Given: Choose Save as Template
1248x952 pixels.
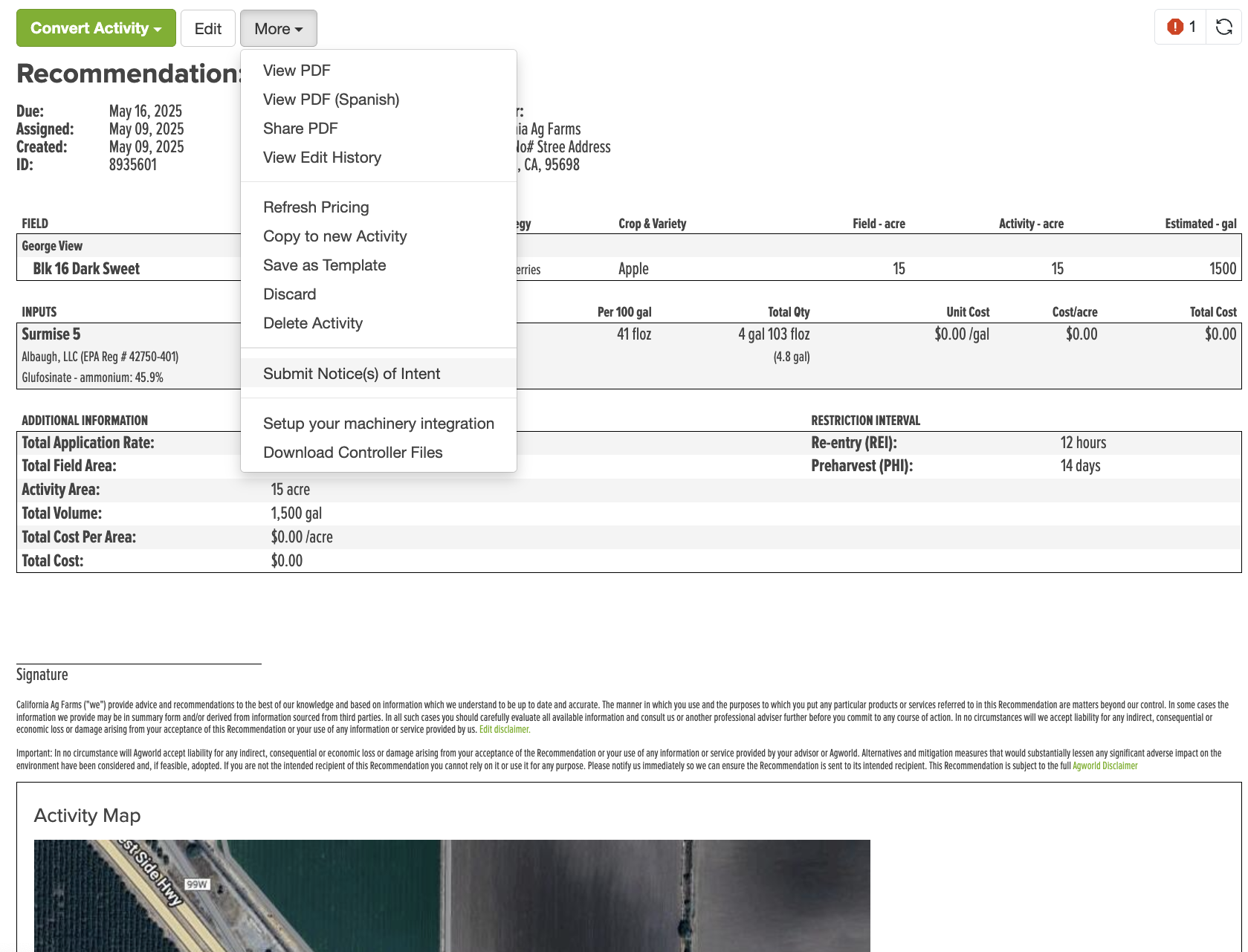Looking at the screenshot, I should (x=324, y=265).
